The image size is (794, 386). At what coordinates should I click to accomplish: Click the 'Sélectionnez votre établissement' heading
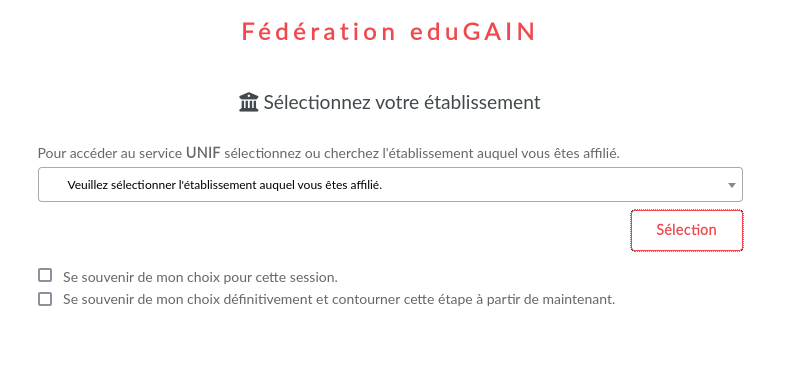[x=402, y=102]
